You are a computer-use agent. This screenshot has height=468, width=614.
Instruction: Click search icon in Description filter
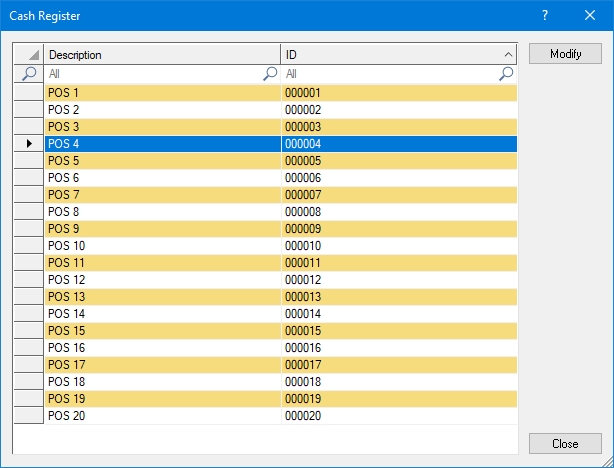pyautogui.click(x=270, y=74)
